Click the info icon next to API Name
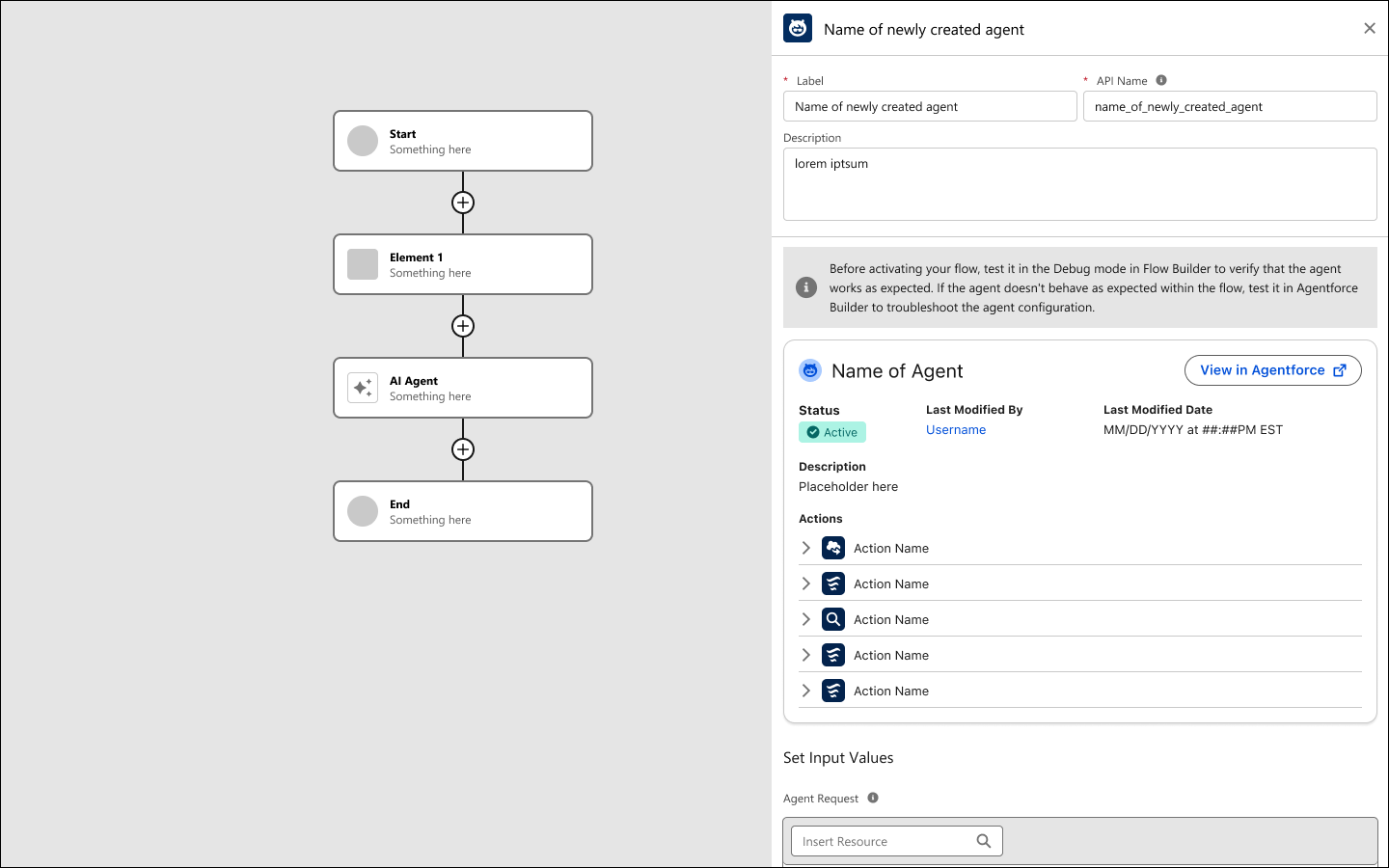This screenshot has width=1389, height=868. click(1161, 80)
